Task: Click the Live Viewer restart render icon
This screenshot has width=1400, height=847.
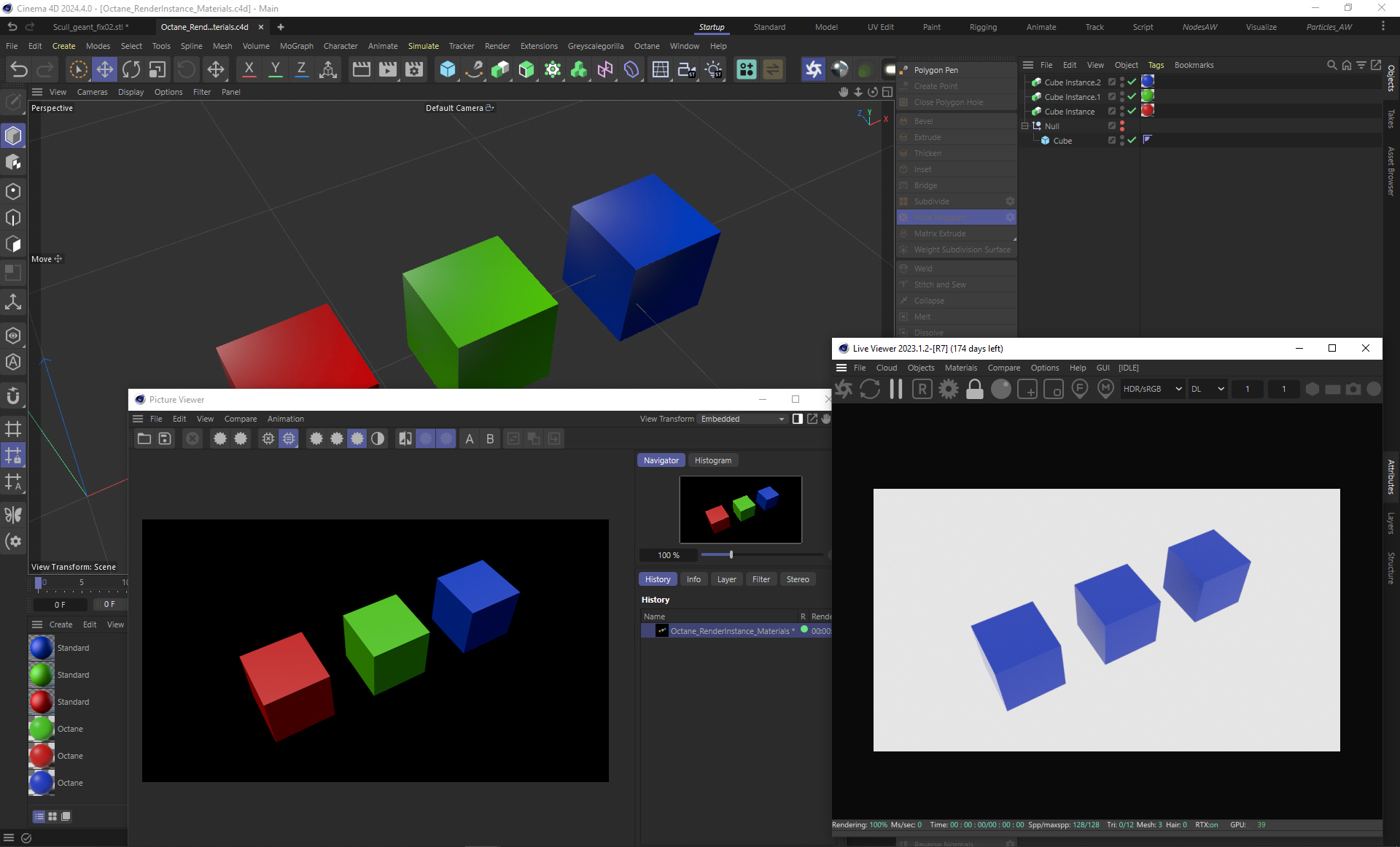Action: pos(870,389)
